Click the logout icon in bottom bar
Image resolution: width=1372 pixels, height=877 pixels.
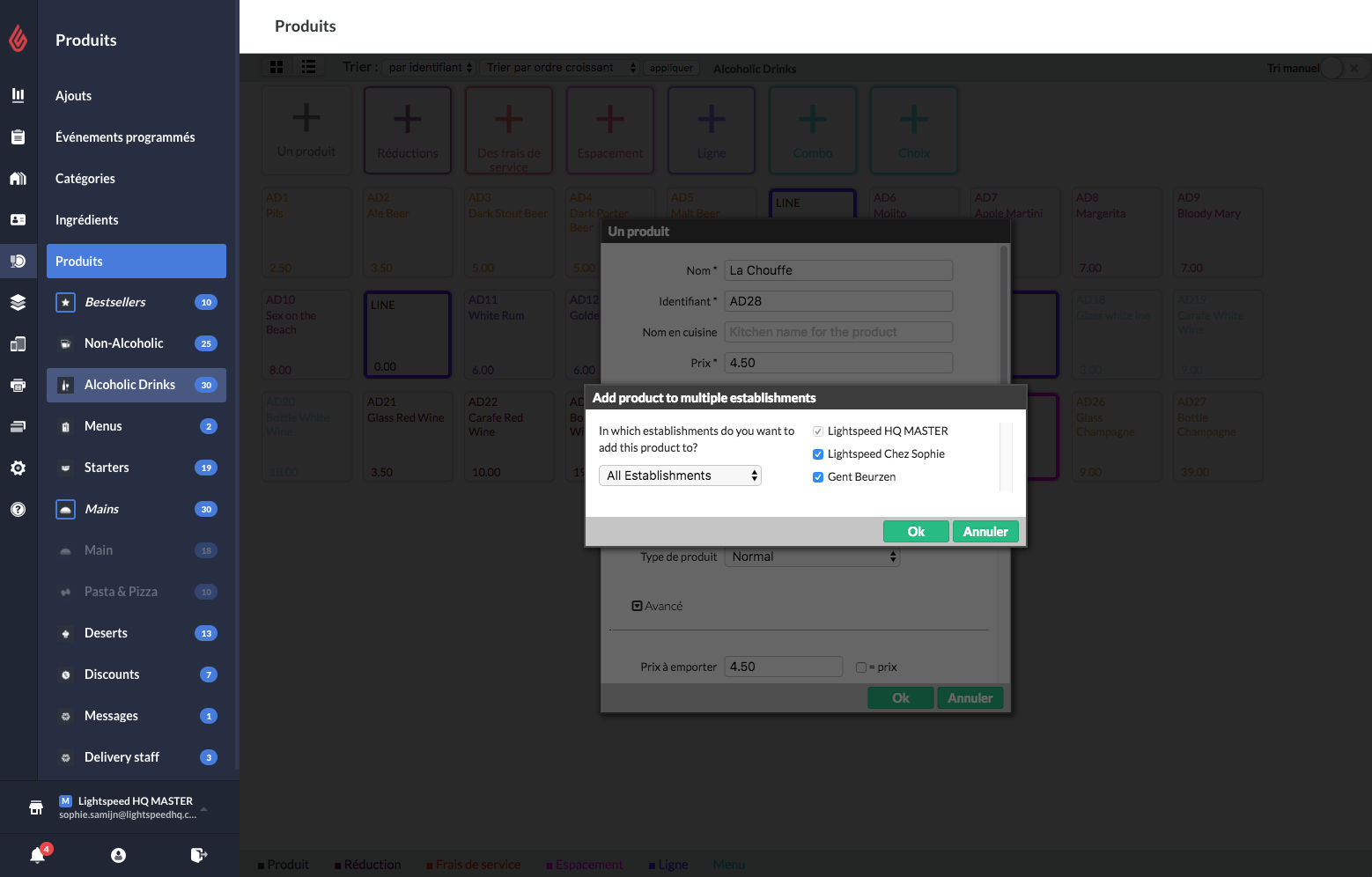[x=199, y=855]
